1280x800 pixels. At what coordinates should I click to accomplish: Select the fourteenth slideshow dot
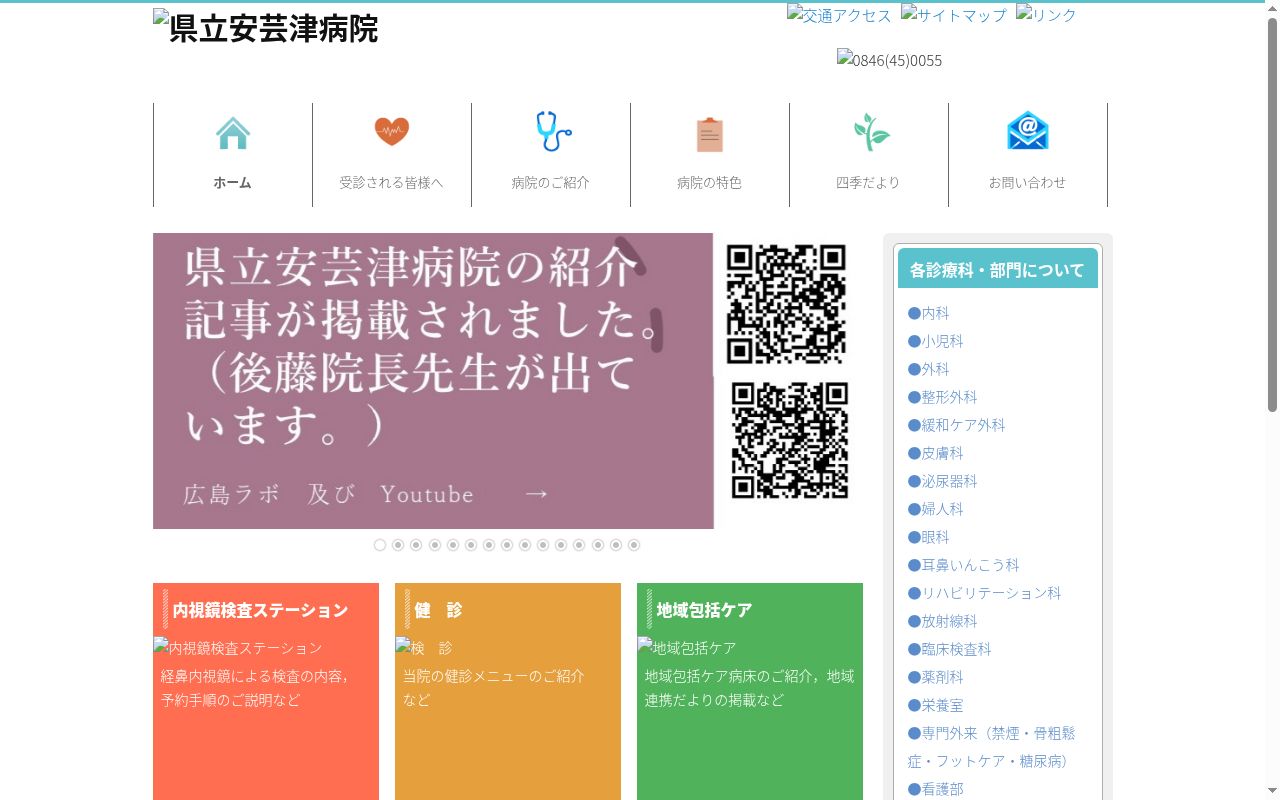click(x=616, y=545)
